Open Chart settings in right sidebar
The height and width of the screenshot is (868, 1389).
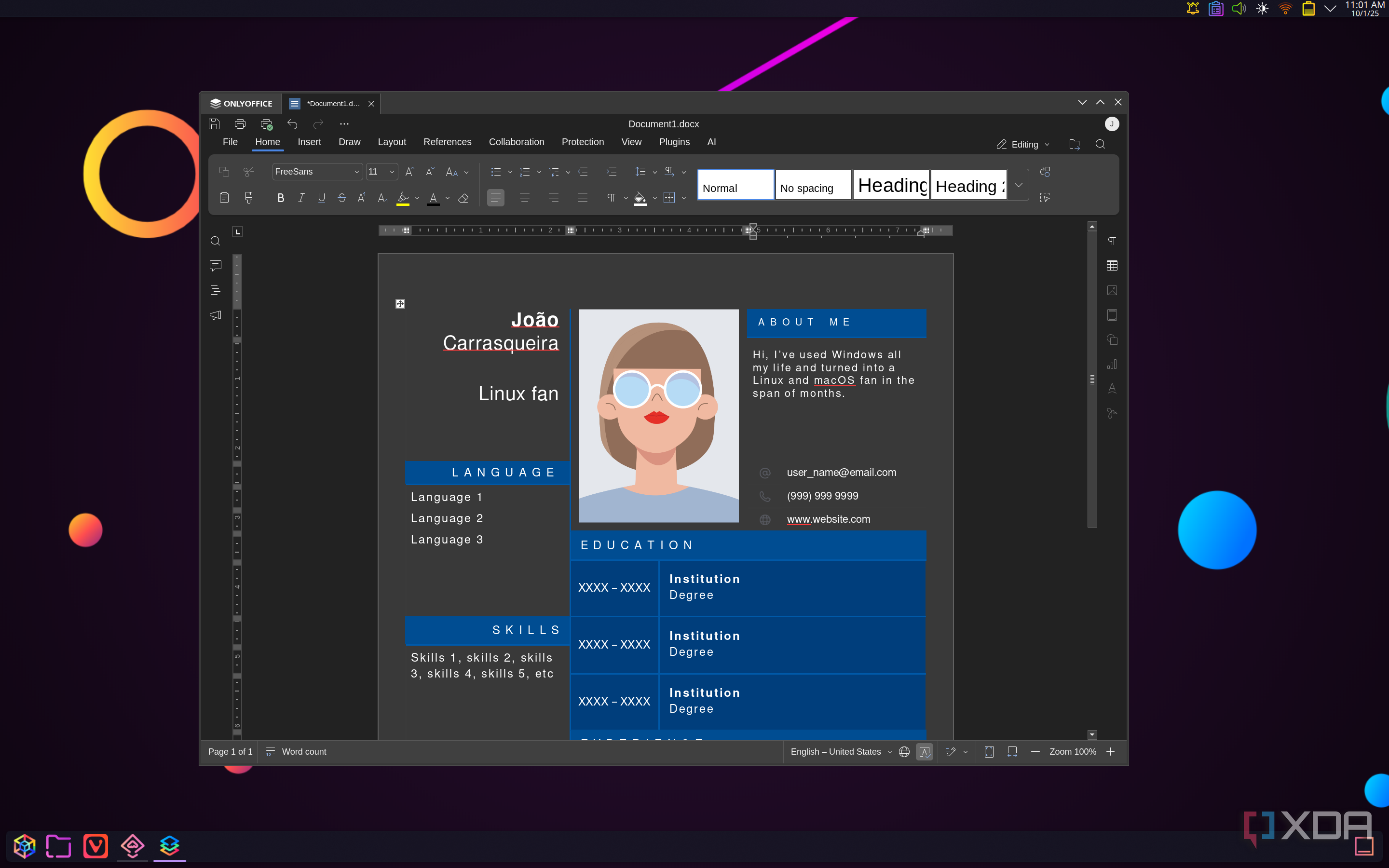[x=1112, y=364]
